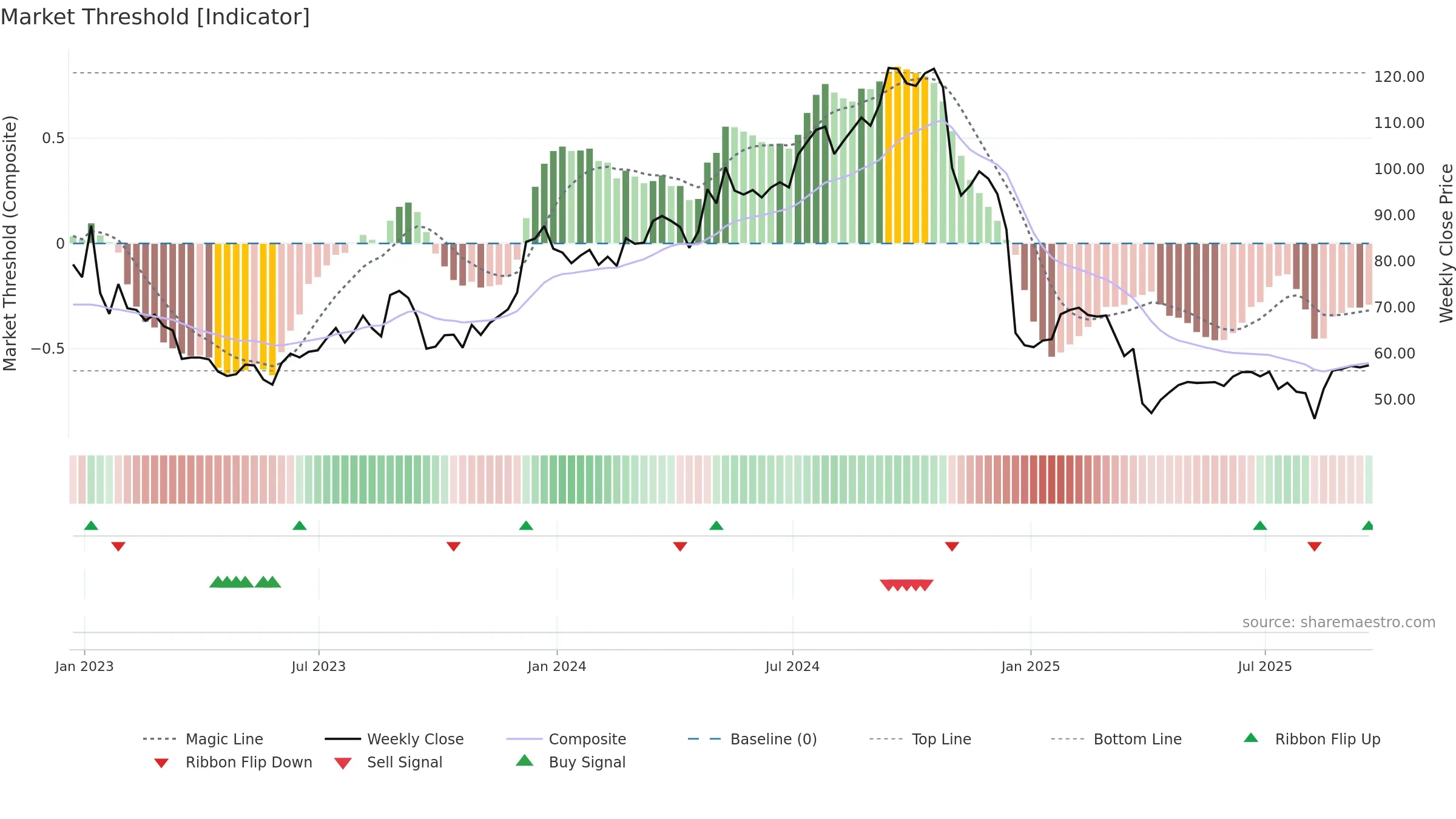Click the 0.5 left axis label
The image size is (1456, 819).
point(53,138)
